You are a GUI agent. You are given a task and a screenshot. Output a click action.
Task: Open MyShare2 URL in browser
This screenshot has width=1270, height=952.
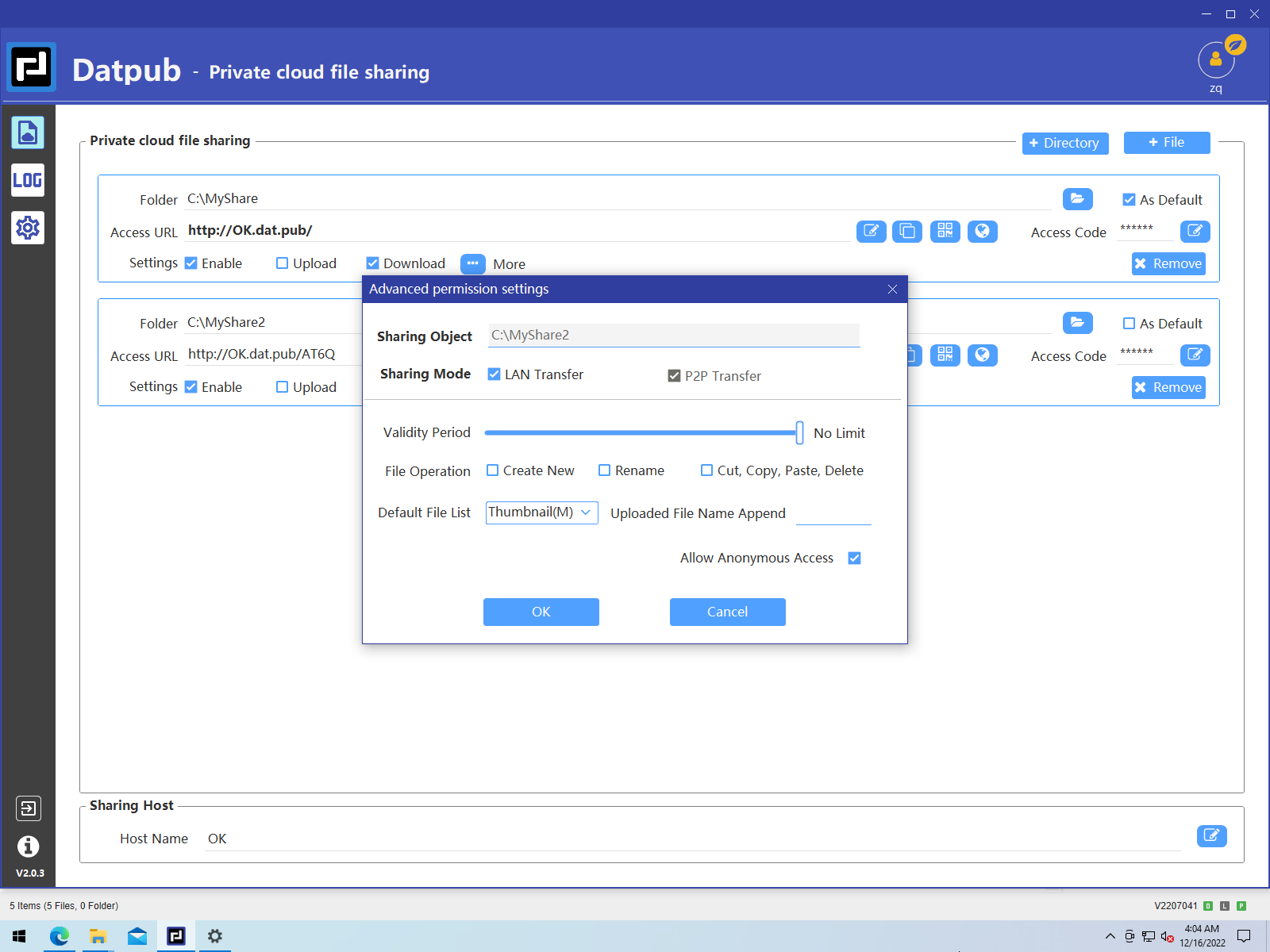point(982,355)
